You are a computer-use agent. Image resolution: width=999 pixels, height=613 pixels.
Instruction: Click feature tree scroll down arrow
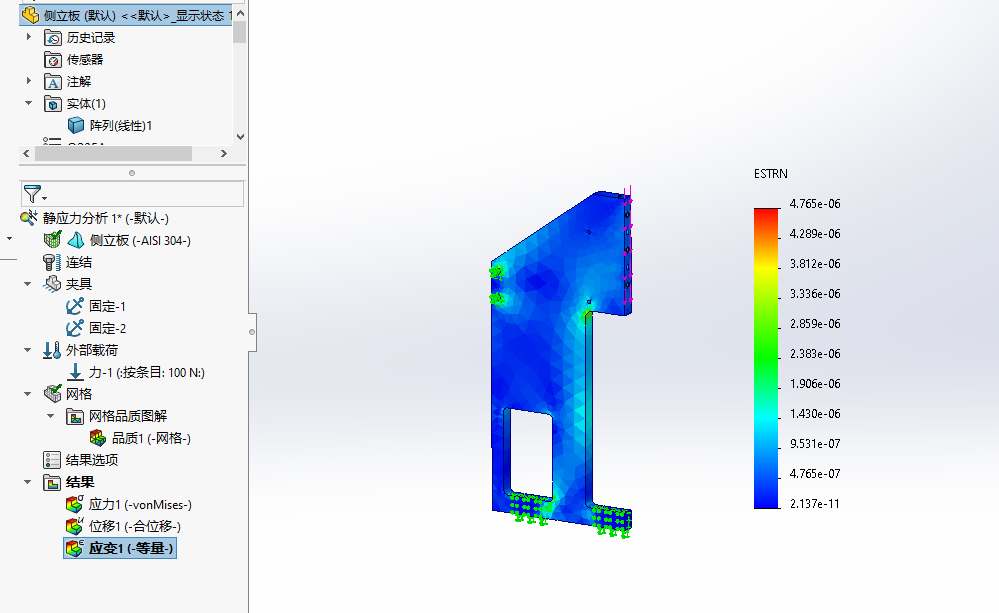[x=240, y=136]
